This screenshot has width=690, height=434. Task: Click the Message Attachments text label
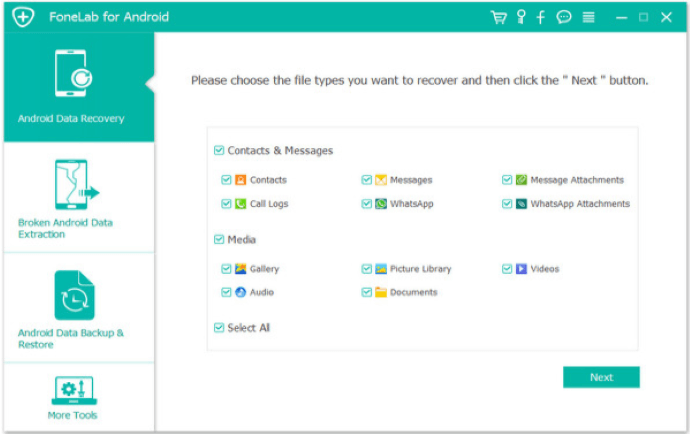coord(577,180)
